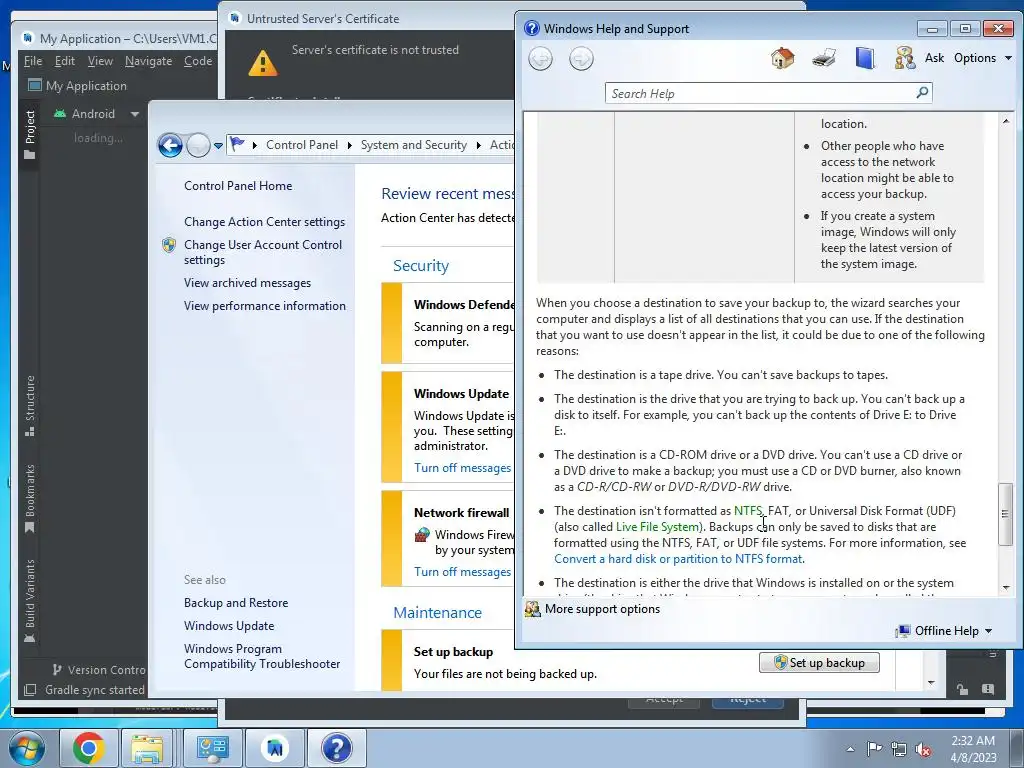Open NTFS glossary link in Help
This screenshot has height=768, width=1024.
point(748,511)
